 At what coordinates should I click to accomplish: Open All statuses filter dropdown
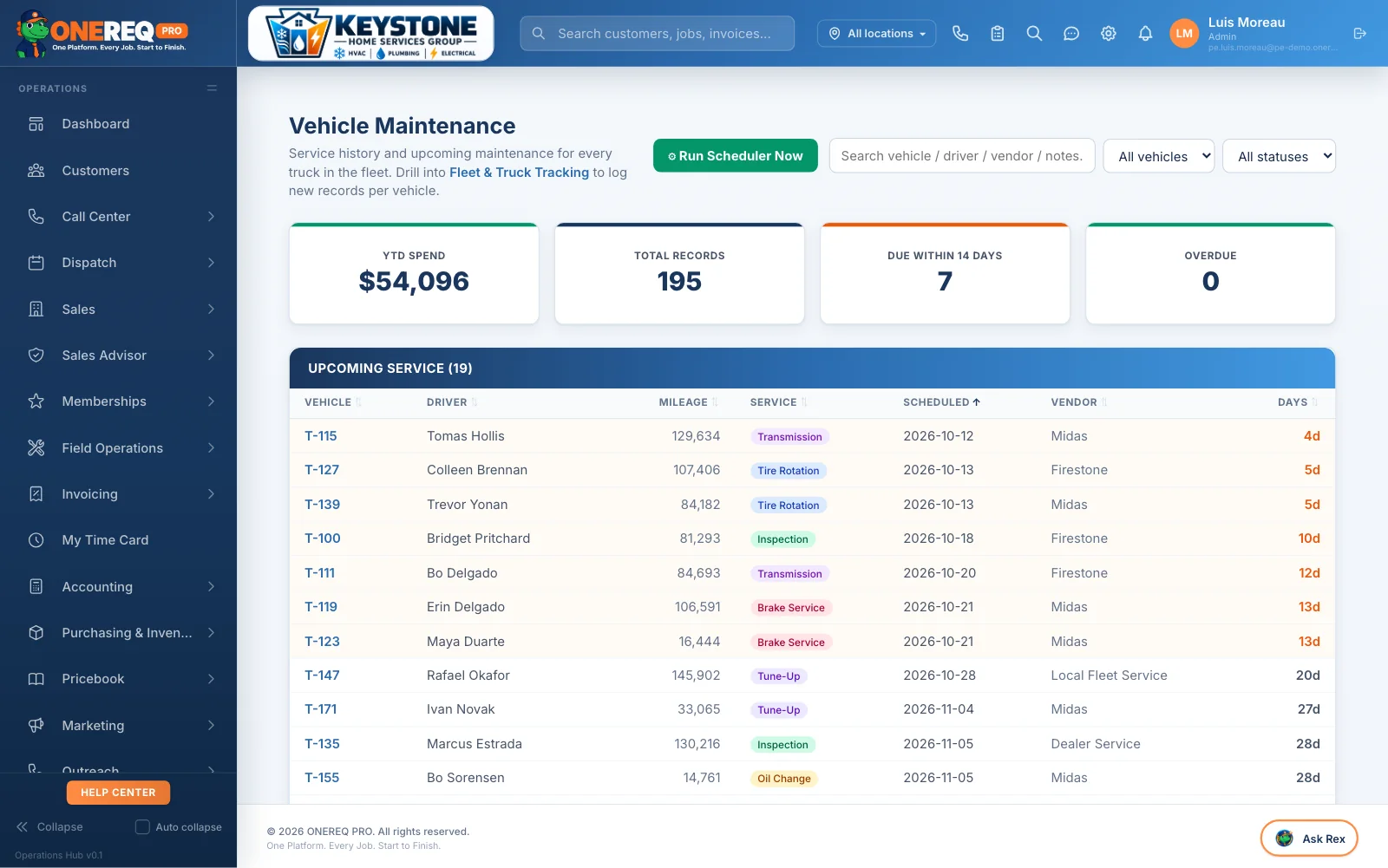tap(1279, 156)
